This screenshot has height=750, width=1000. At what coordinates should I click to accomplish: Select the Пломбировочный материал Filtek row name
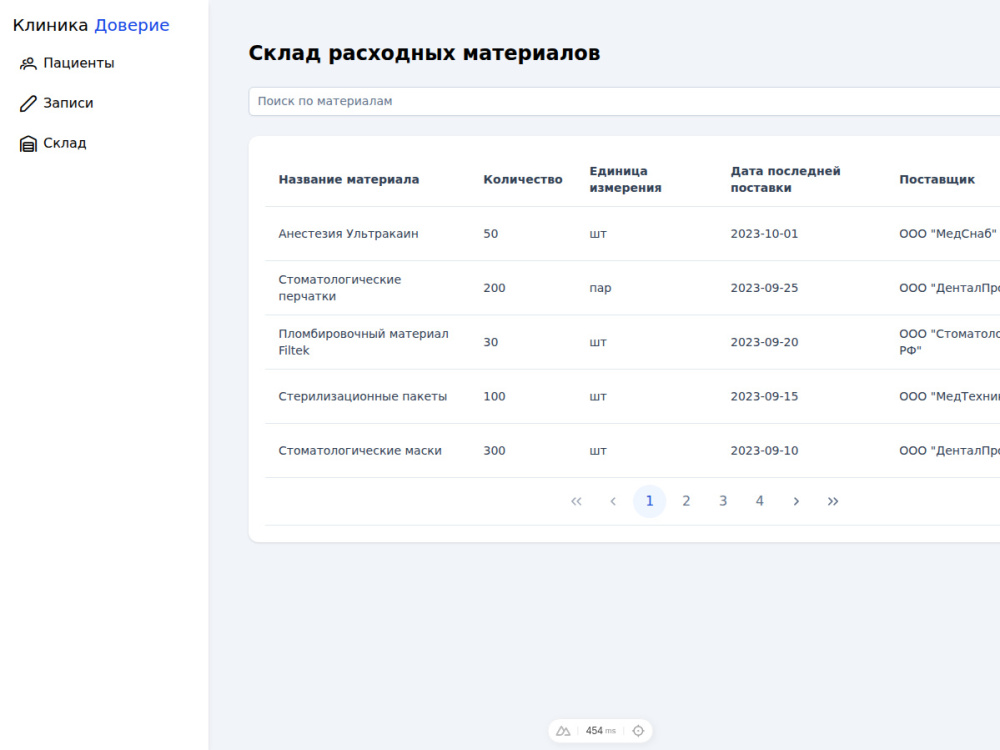[x=364, y=342]
